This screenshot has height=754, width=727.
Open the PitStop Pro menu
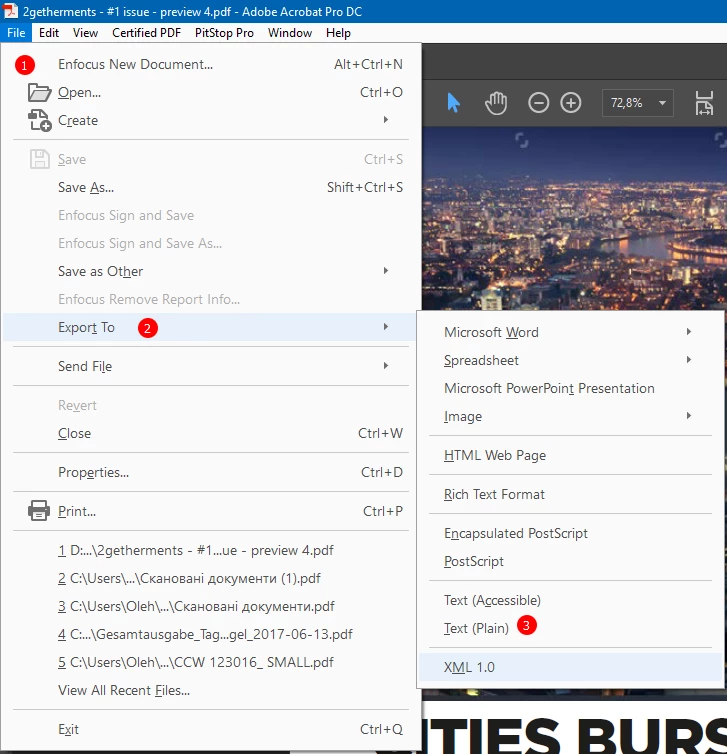point(224,33)
